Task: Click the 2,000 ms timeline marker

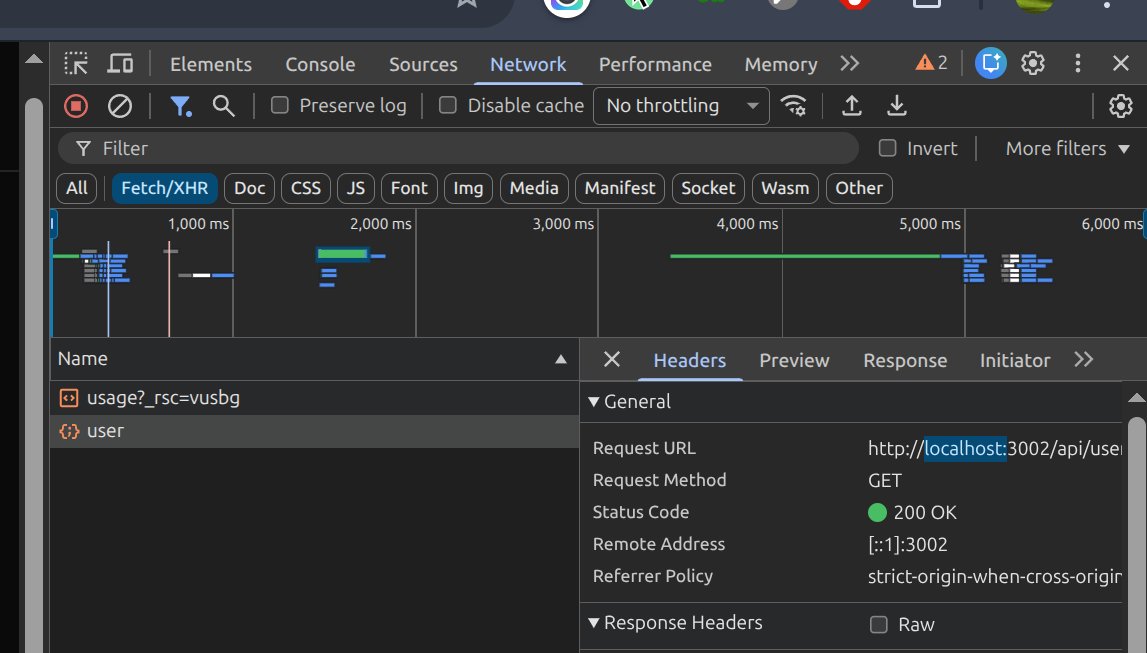Action: coord(380,224)
